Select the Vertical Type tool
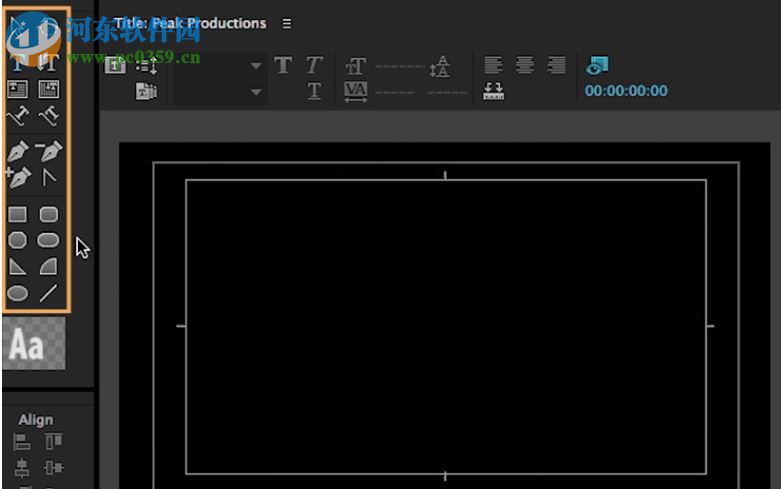This screenshot has width=781, height=489. 48,63
